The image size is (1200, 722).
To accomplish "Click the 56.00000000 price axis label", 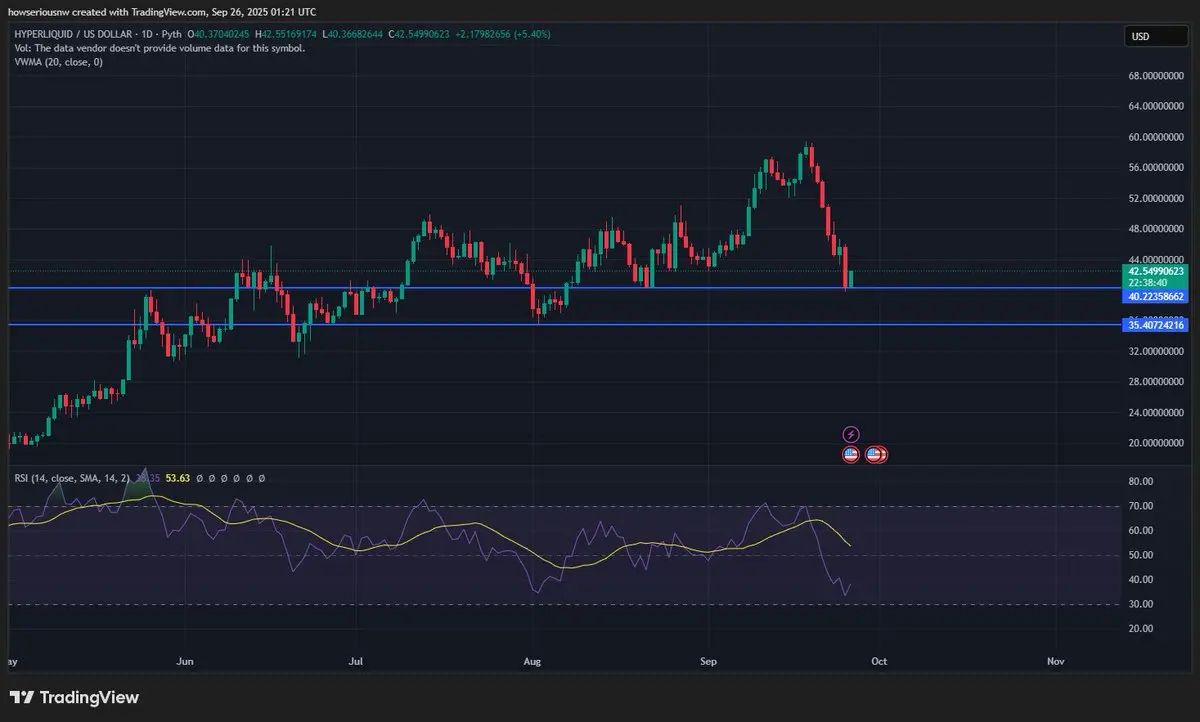I will click(1156, 167).
